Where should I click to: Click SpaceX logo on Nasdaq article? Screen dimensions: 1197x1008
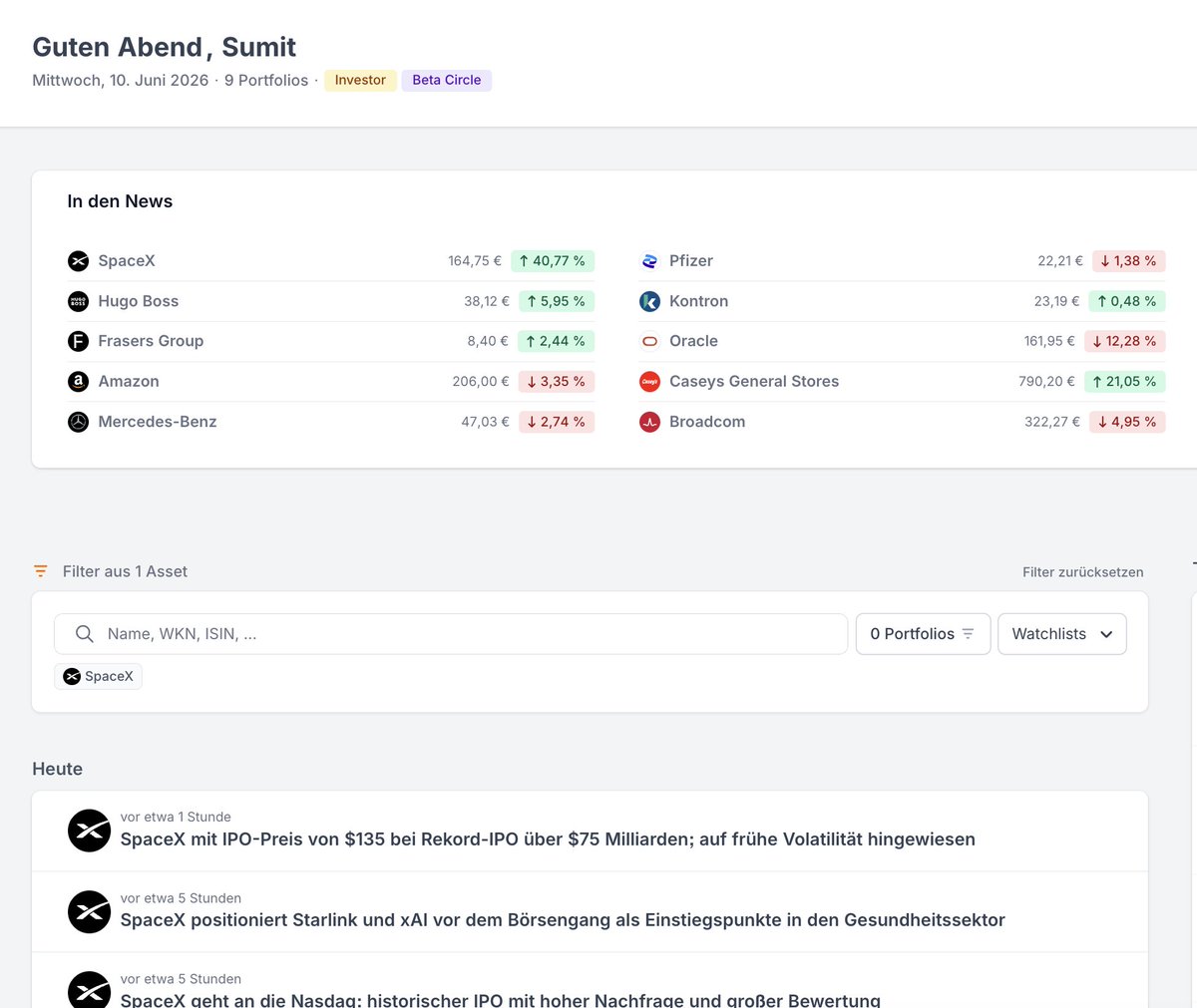[89, 989]
